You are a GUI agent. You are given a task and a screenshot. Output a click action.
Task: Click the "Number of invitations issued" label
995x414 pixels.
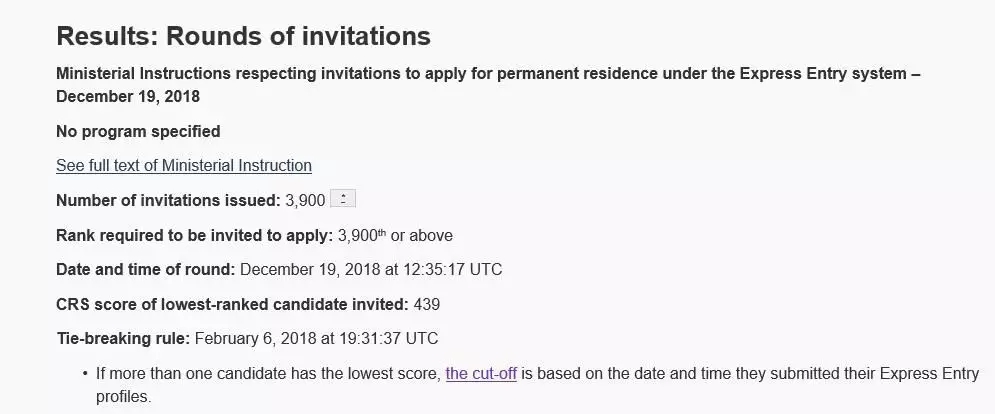pos(168,200)
